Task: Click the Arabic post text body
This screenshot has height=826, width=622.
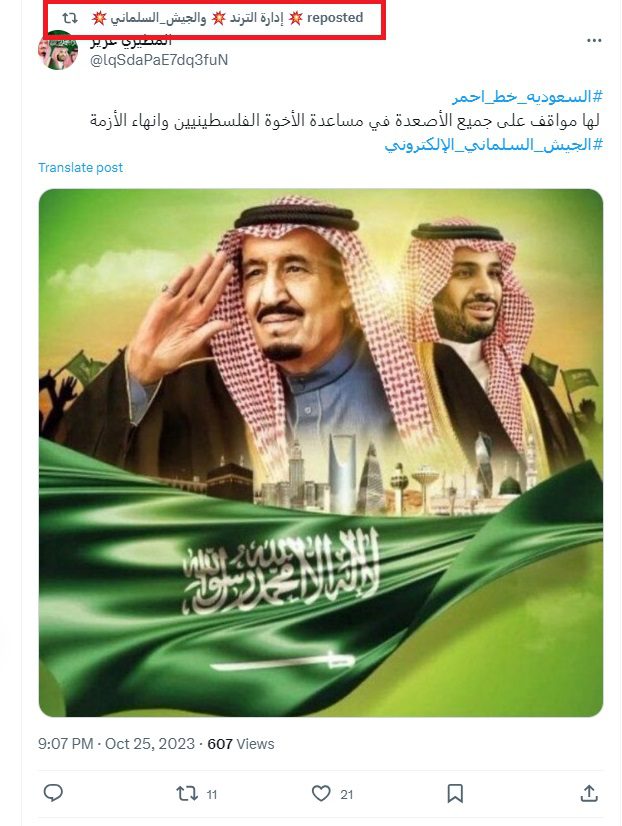Action: coord(344,121)
